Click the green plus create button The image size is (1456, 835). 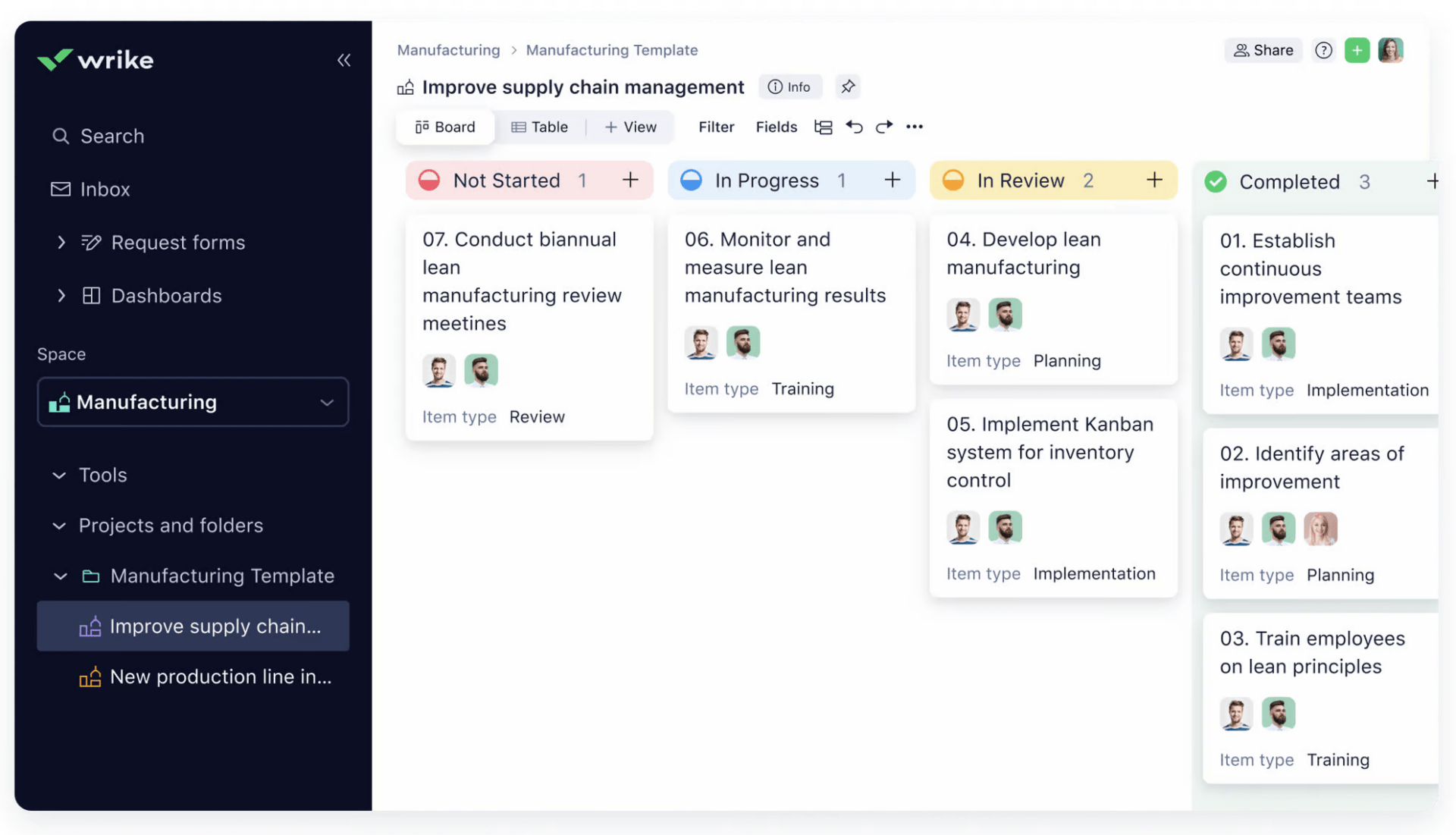tap(1357, 50)
